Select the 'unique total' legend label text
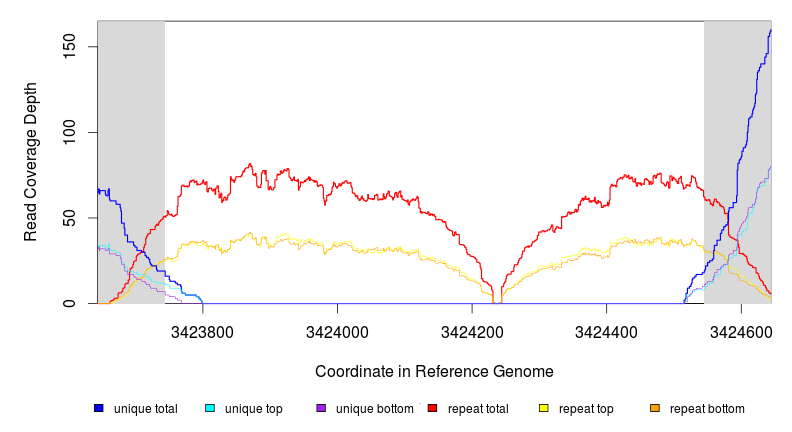Image resolution: width=792 pixels, height=432 pixels. [145, 409]
